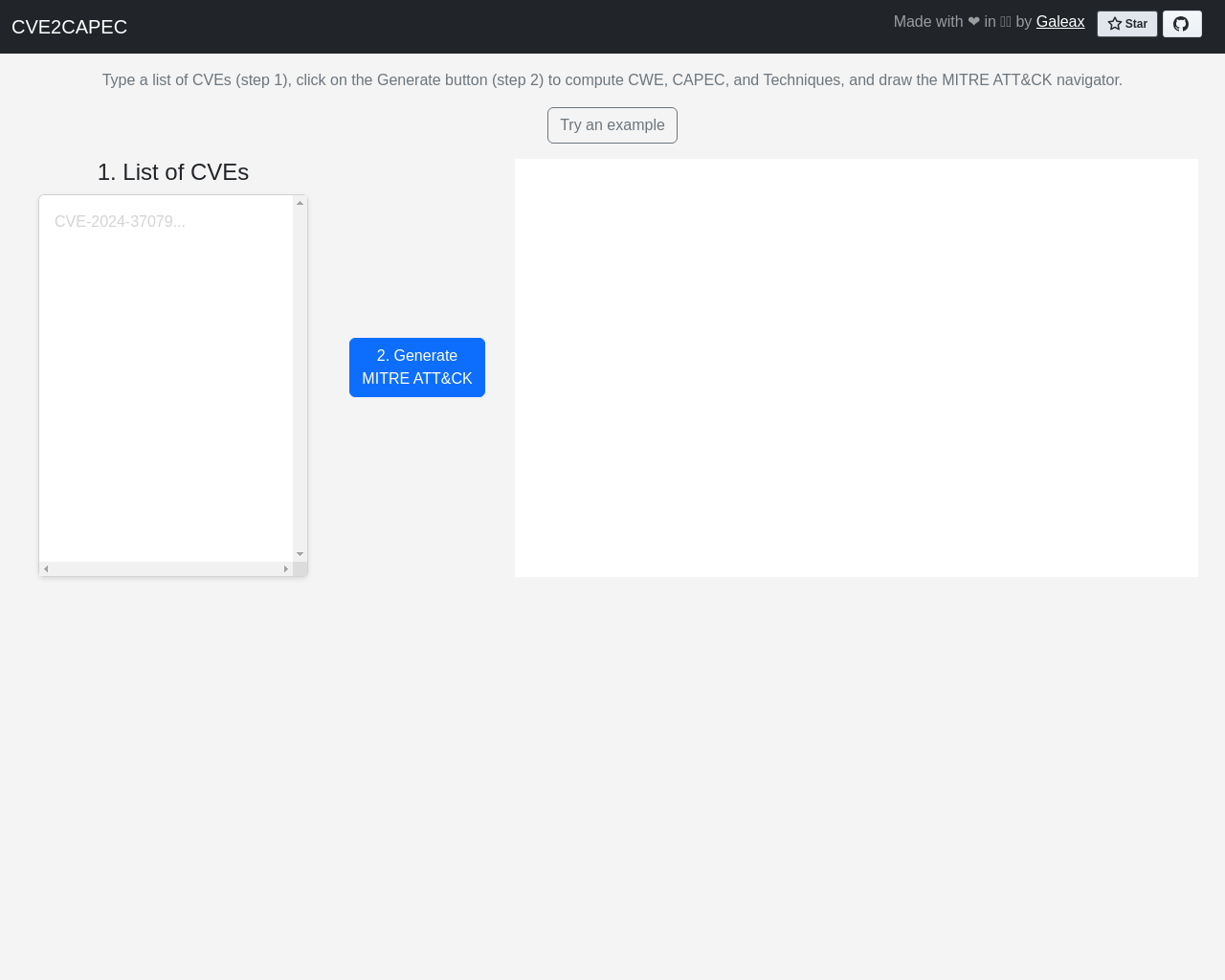
Task: Click the CVE list scroll right arrow
Action: [285, 568]
